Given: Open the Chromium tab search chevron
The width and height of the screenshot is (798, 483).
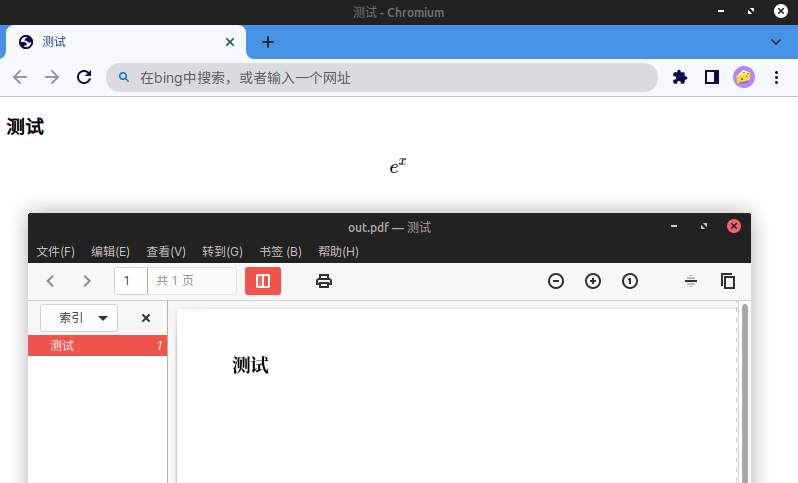Looking at the screenshot, I should pos(776,42).
